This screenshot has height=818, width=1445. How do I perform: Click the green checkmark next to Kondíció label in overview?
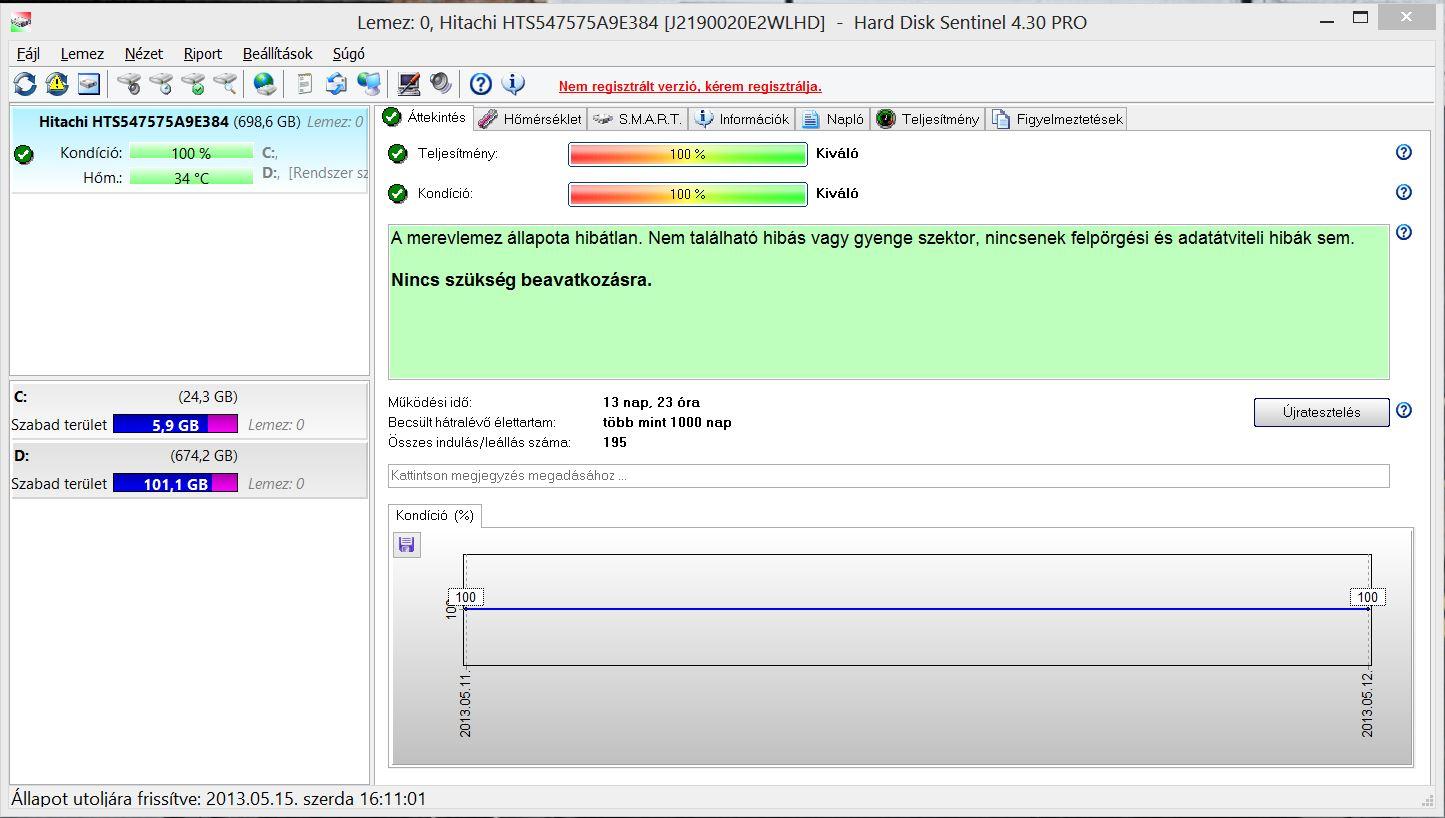pos(398,193)
